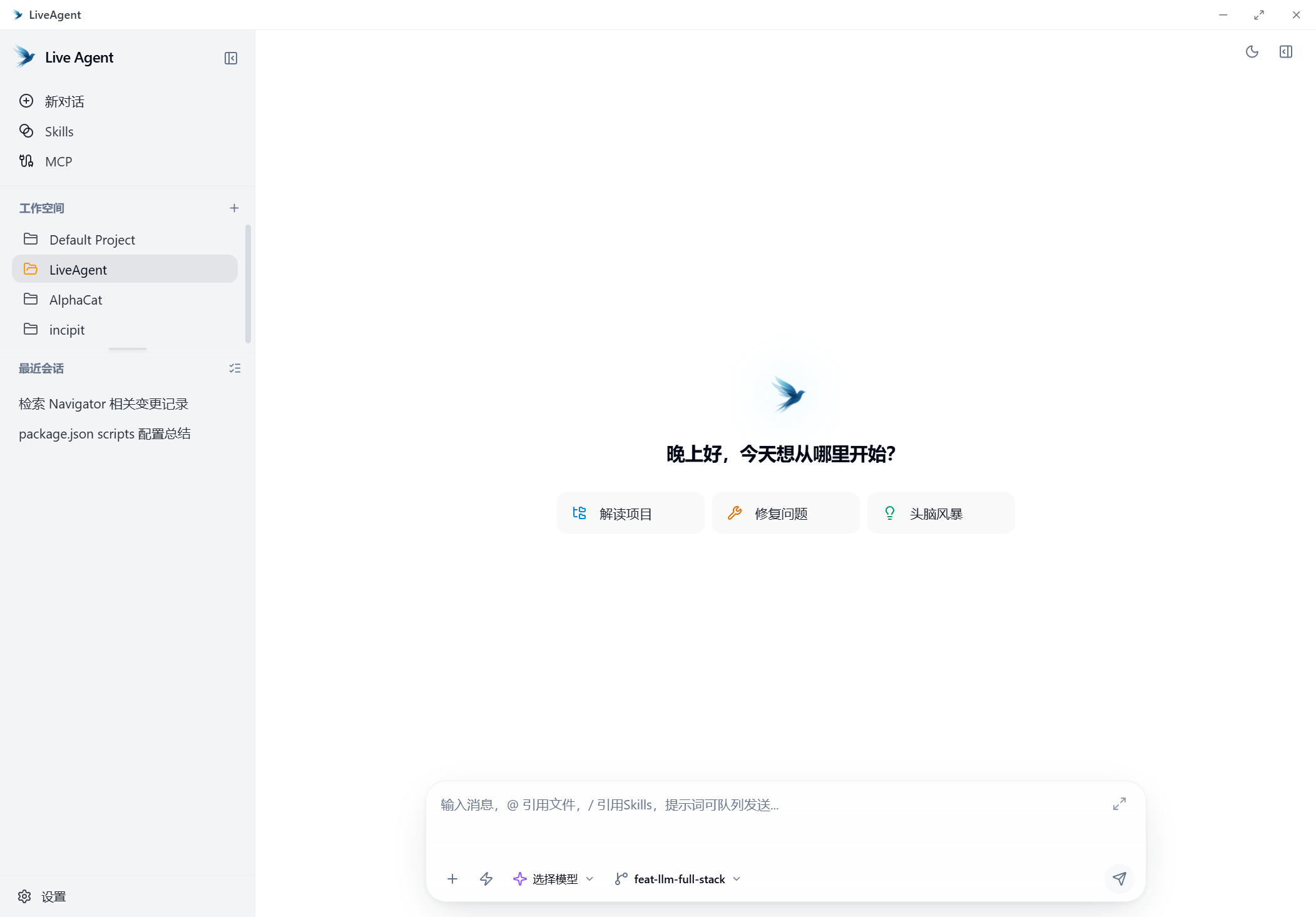This screenshot has height=917, width=1316.
Task: Click the settings gear icon
Action: click(x=24, y=896)
